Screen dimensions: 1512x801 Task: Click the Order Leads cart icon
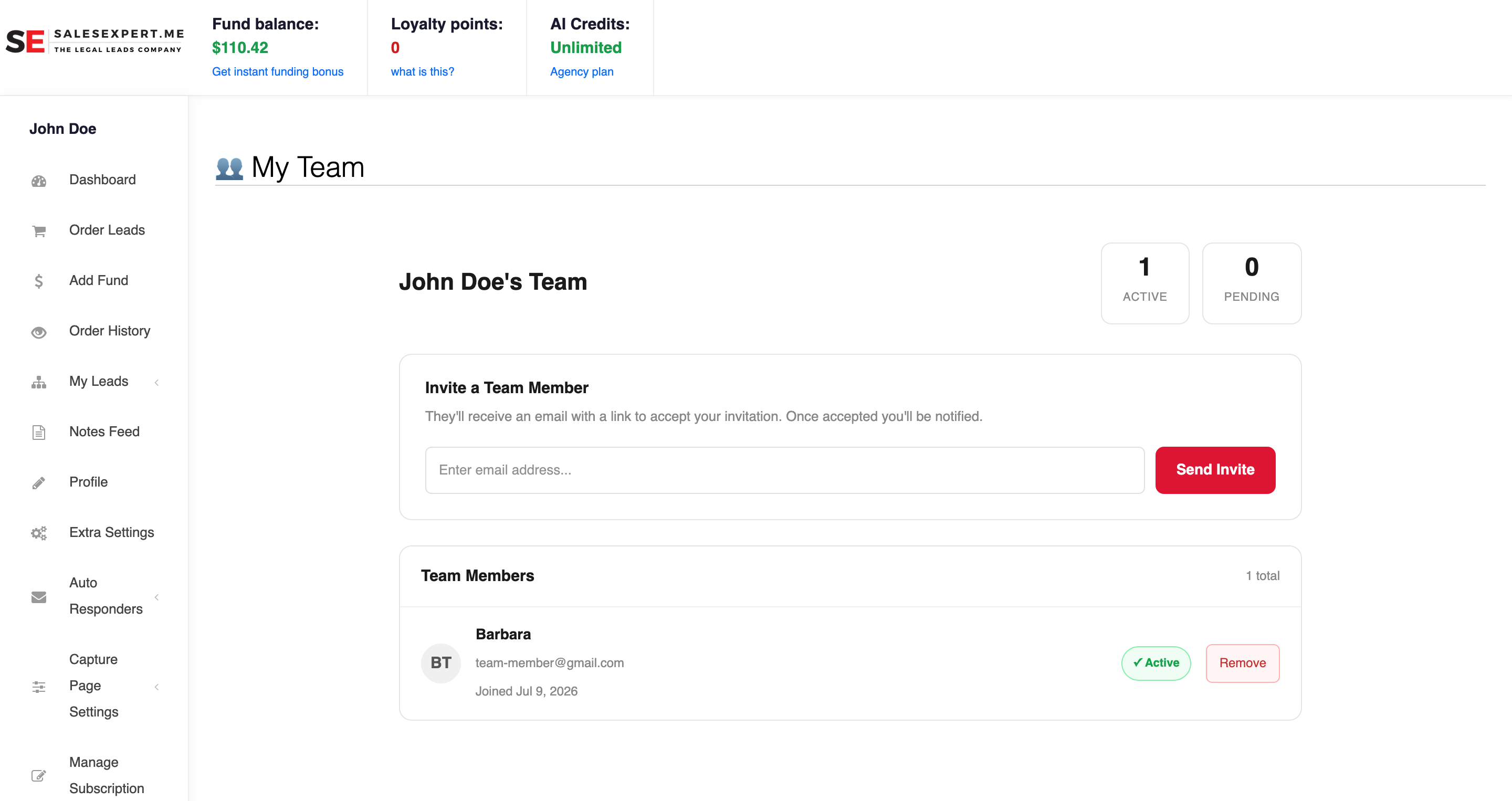pyautogui.click(x=39, y=231)
